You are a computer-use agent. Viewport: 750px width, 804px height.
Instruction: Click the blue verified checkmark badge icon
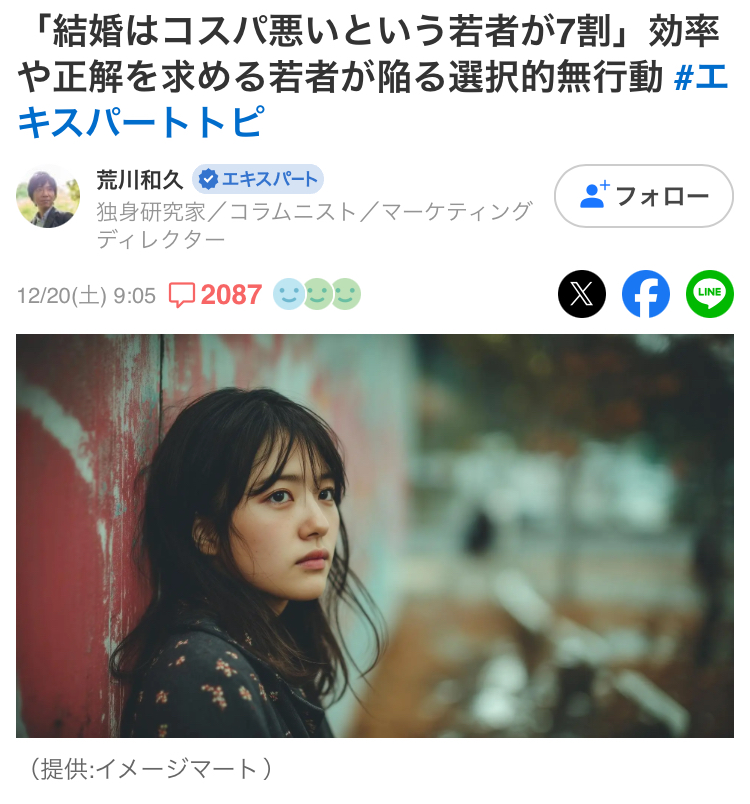click(x=208, y=179)
